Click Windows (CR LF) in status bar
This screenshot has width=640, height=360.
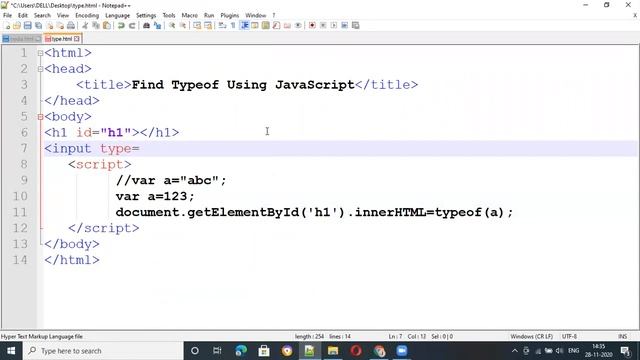click(x=531, y=337)
